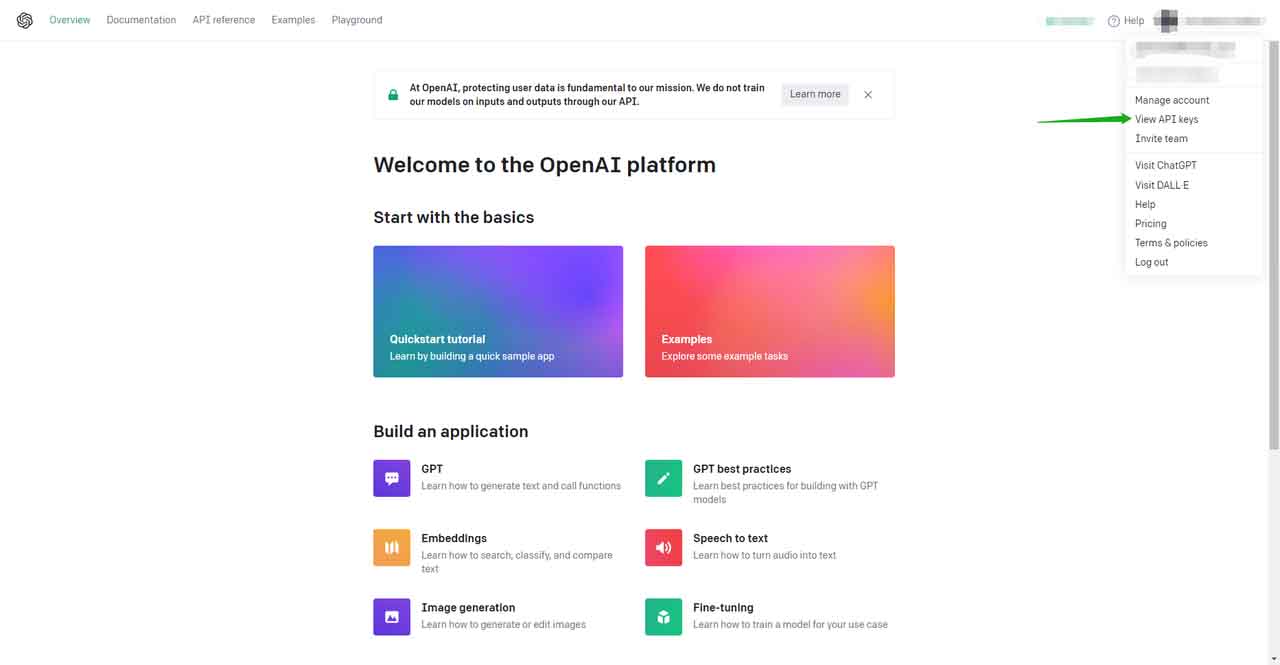Click the page vertical scrollbar
This screenshot has height=665, width=1280.
[1273, 250]
